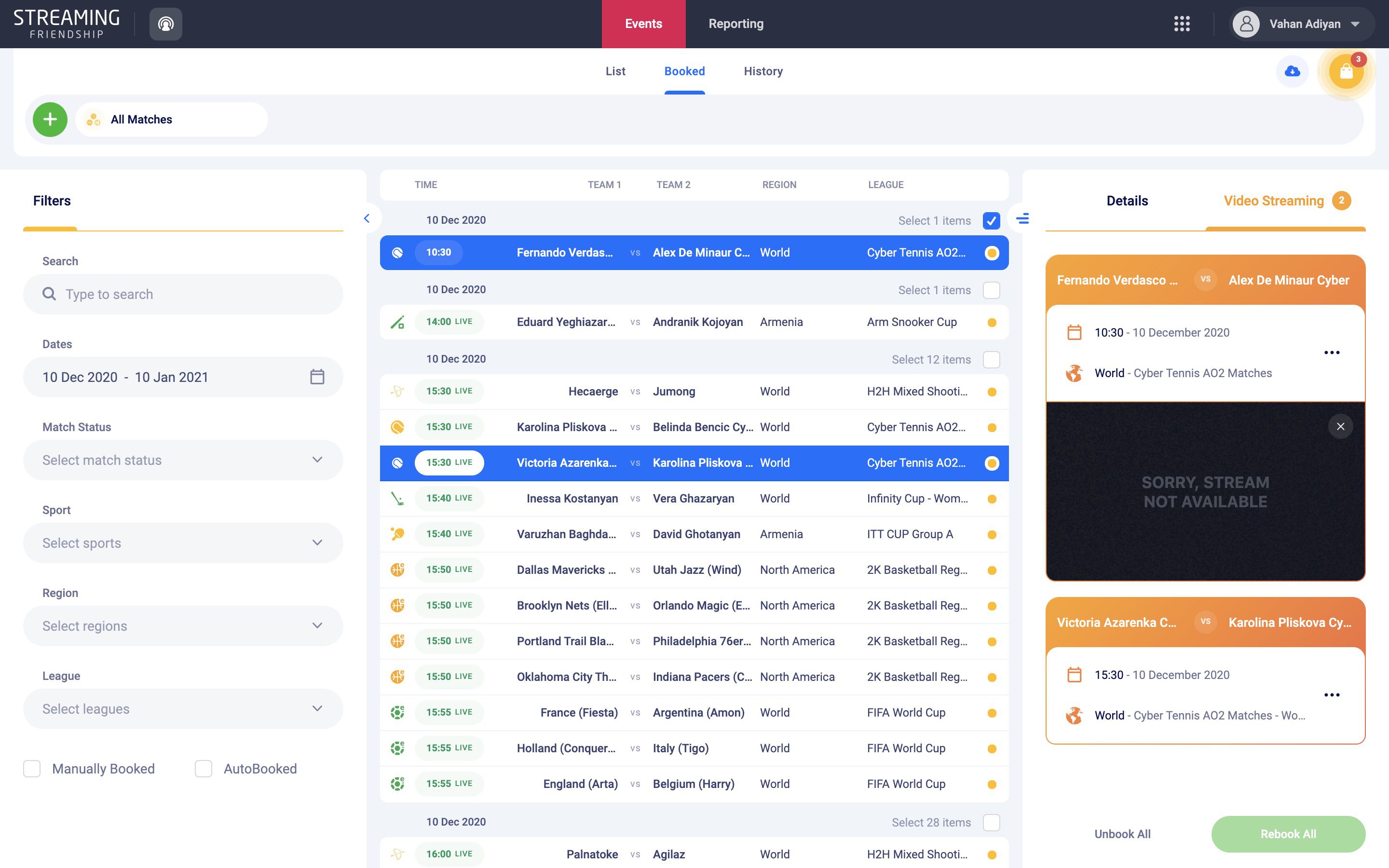Select the All Matches filter chip

[x=172, y=120]
